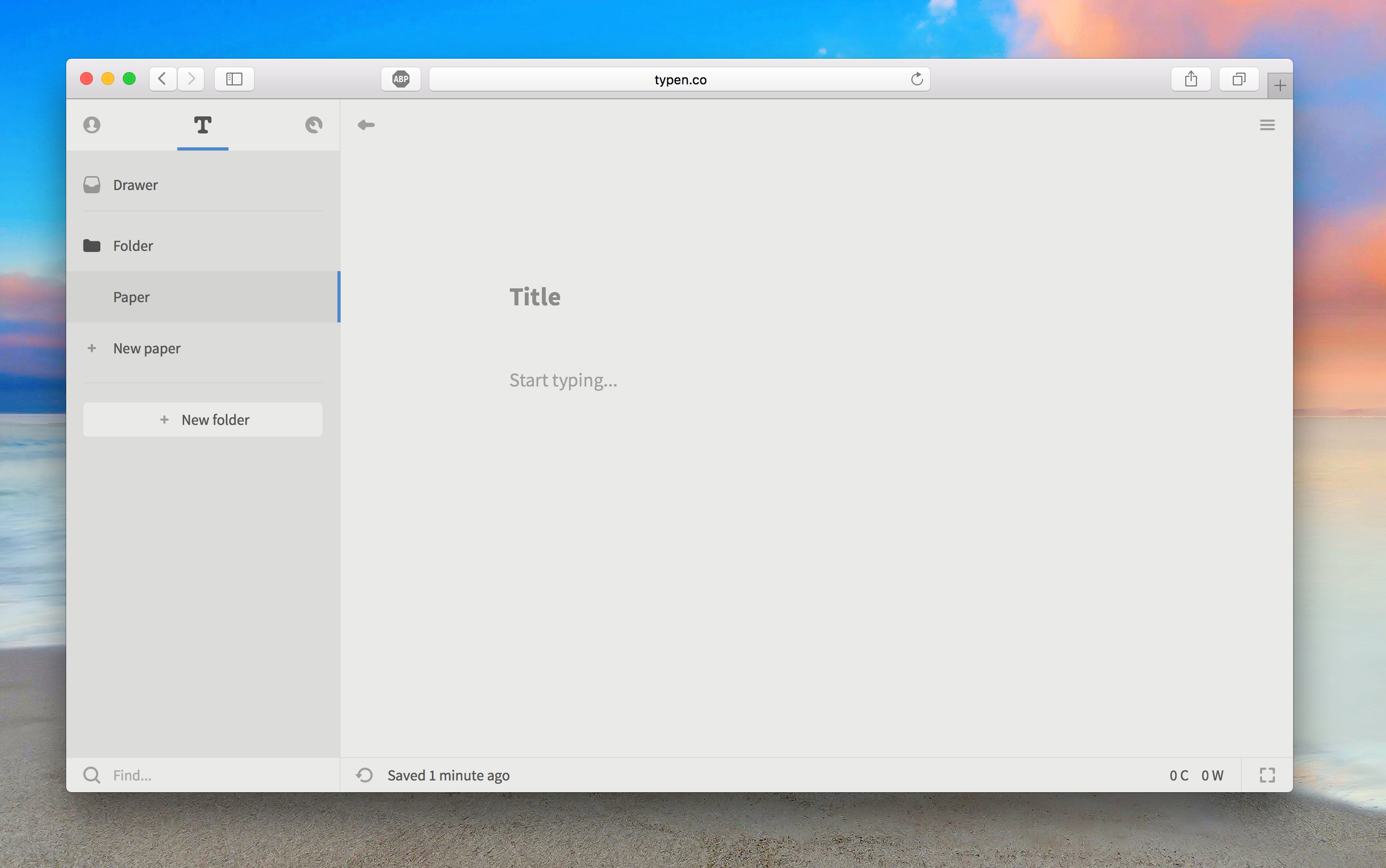Image resolution: width=1386 pixels, height=868 pixels.
Task: Reload the page with the refresh icon
Action: tap(917, 78)
